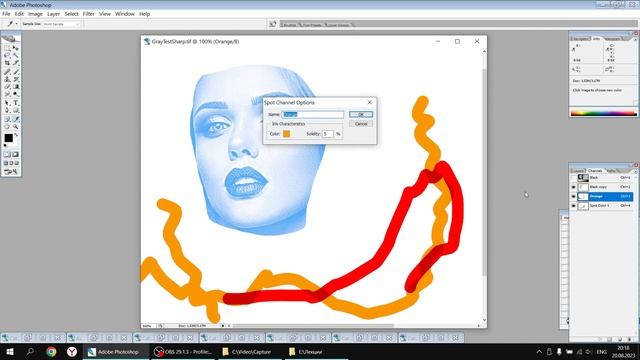Open the Sample Size dropdown
This screenshot has width=640, height=360.
[x=61, y=24]
